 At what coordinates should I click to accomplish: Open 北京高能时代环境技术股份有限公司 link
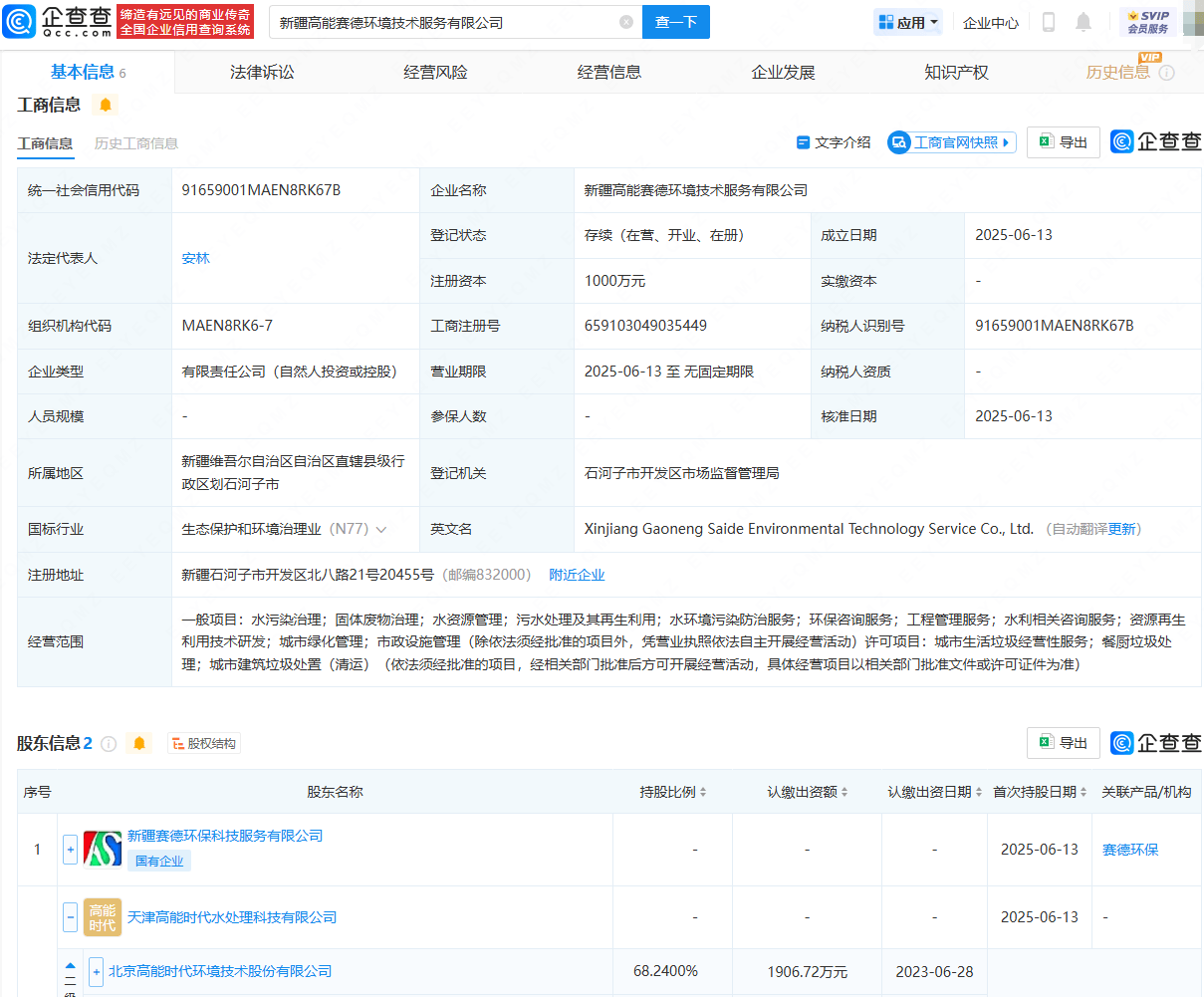click(220, 971)
